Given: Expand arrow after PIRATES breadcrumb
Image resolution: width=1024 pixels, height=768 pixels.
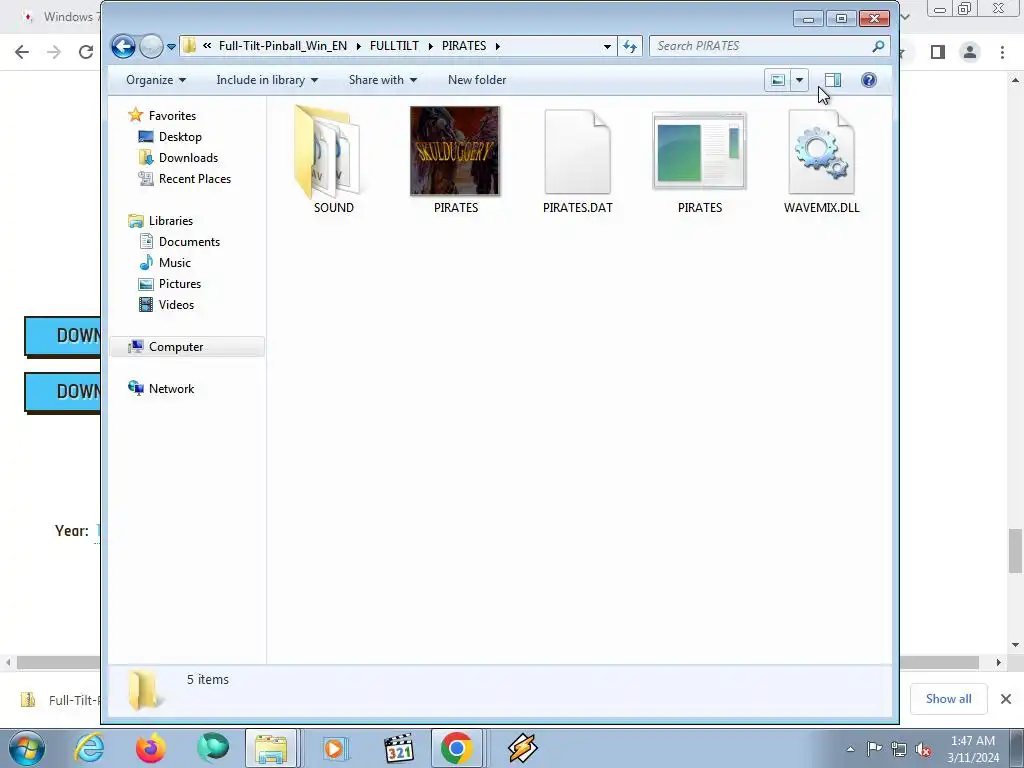Looking at the screenshot, I should pyautogui.click(x=498, y=46).
